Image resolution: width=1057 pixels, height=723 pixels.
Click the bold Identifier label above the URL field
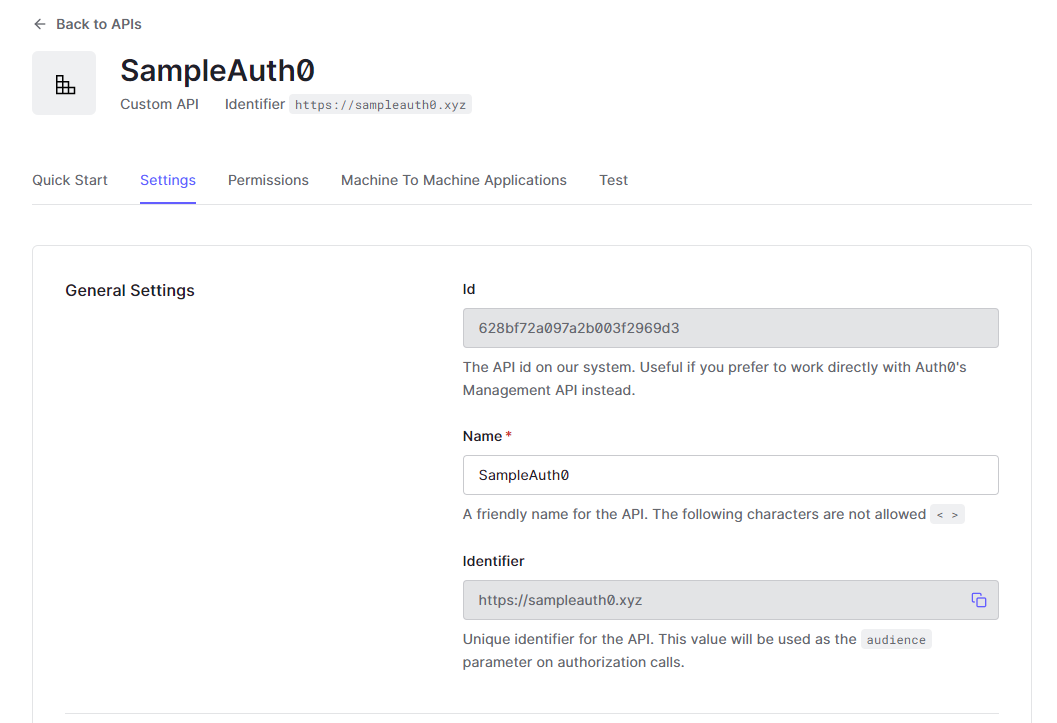click(x=493, y=561)
